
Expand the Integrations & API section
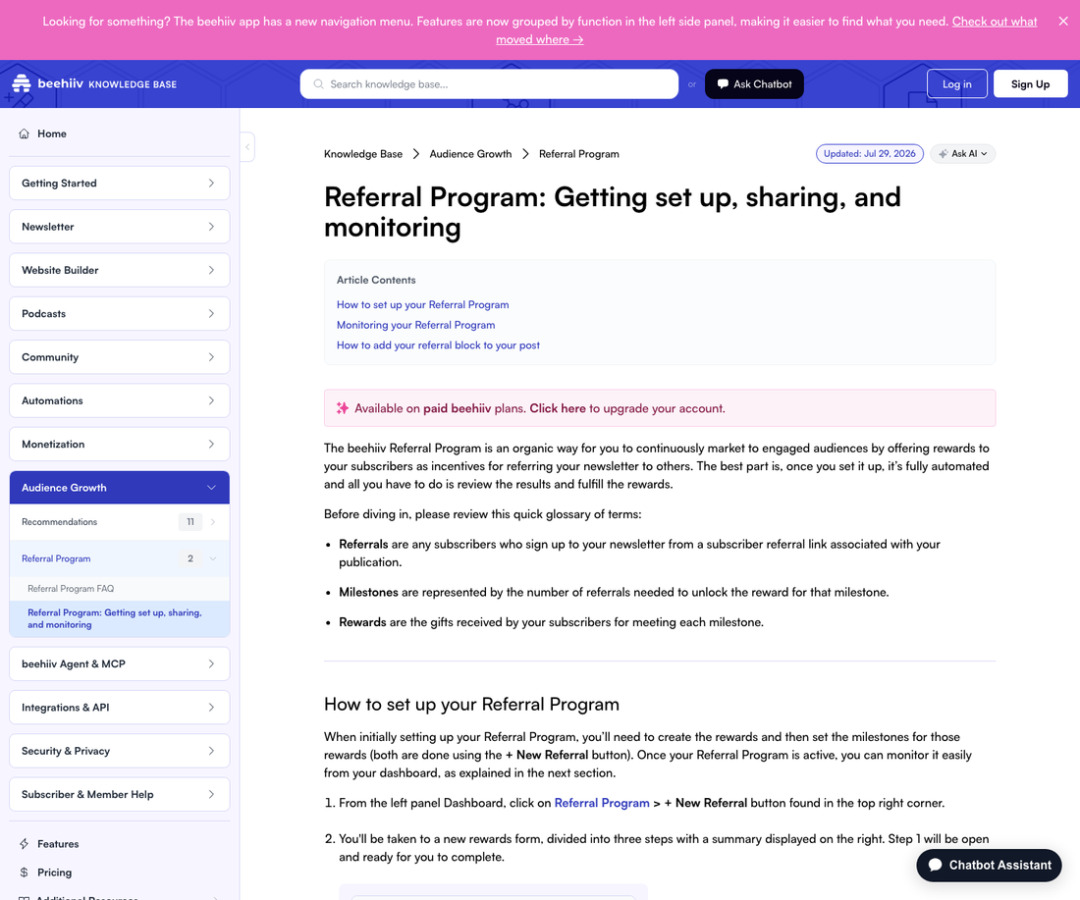[x=119, y=707]
